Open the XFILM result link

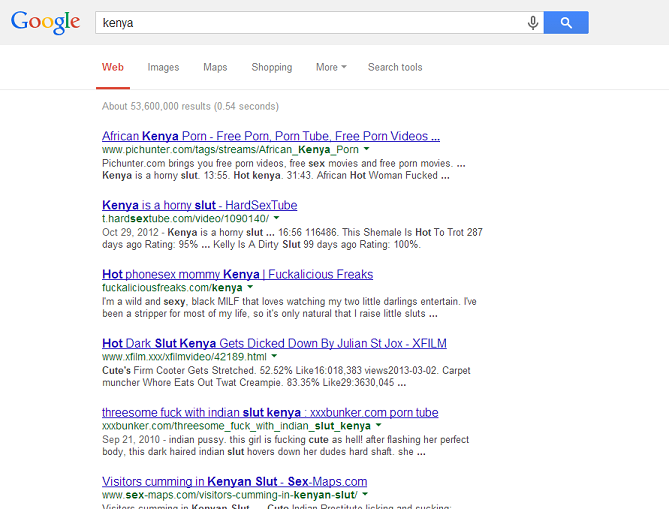click(x=274, y=343)
